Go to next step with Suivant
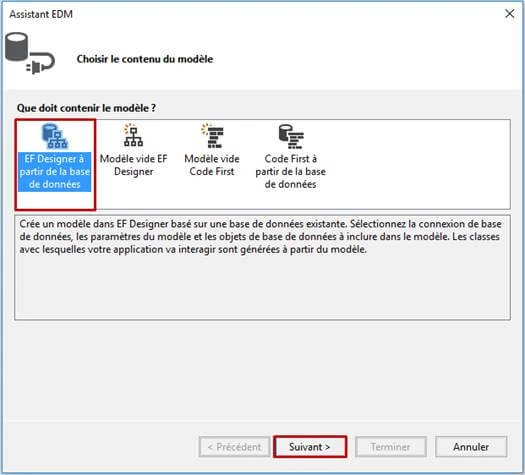The width and height of the screenshot is (525, 475). (310, 447)
